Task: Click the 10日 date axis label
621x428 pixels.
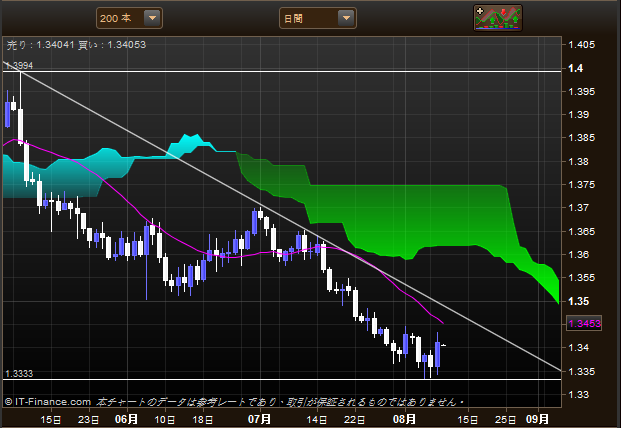Action: (x=165, y=420)
